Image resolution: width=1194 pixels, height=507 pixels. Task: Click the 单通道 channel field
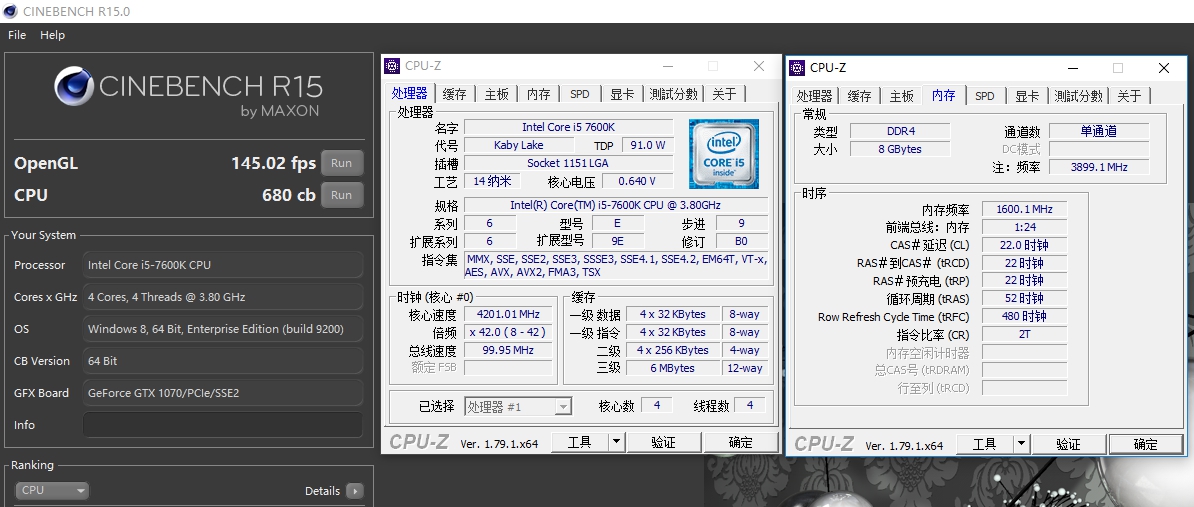[1099, 131]
